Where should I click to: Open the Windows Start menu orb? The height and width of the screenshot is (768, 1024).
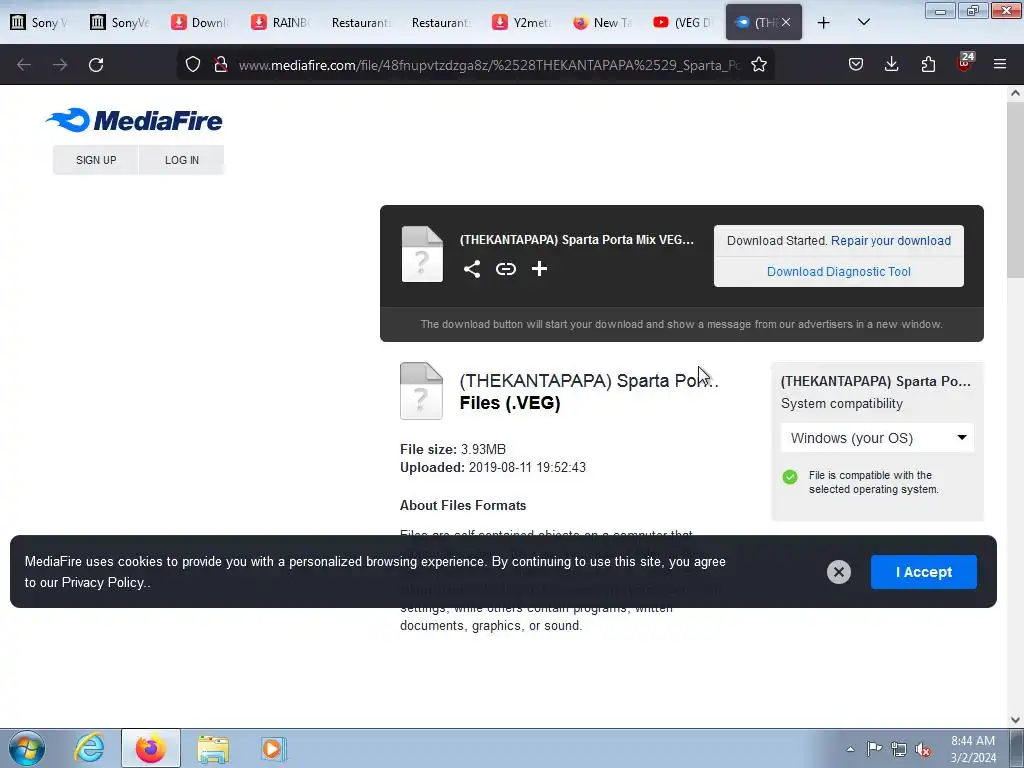pyautogui.click(x=27, y=748)
